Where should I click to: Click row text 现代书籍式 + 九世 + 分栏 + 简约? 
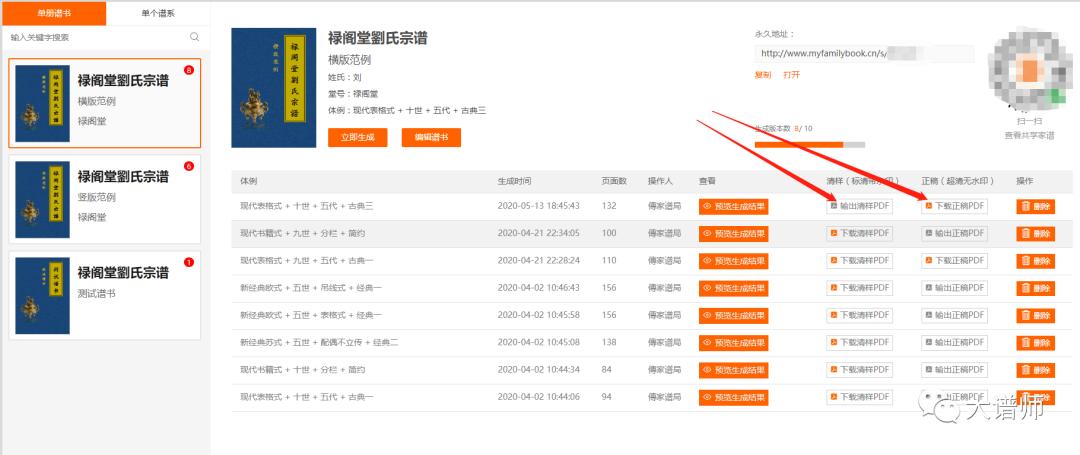(302, 234)
